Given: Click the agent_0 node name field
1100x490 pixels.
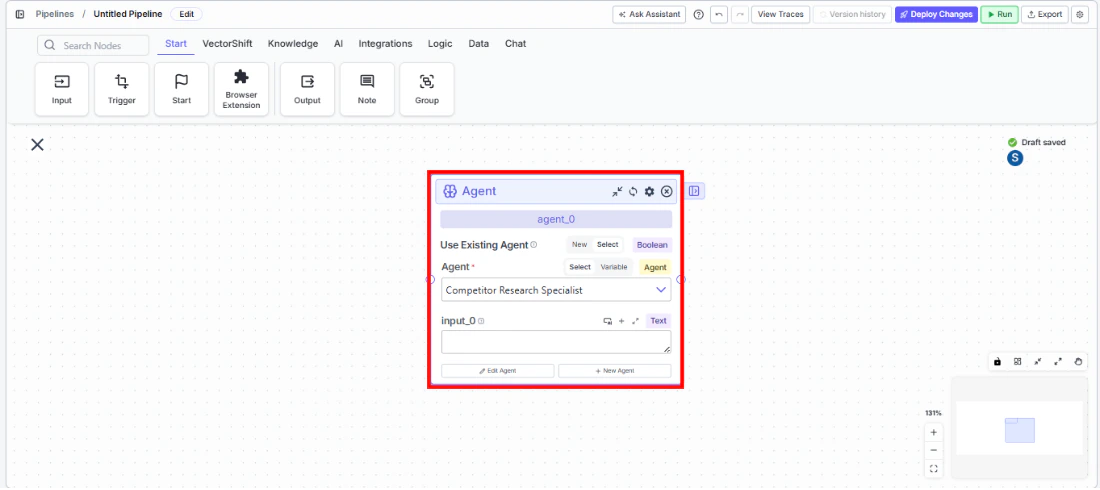Looking at the screenshot, I should point(556,219).
